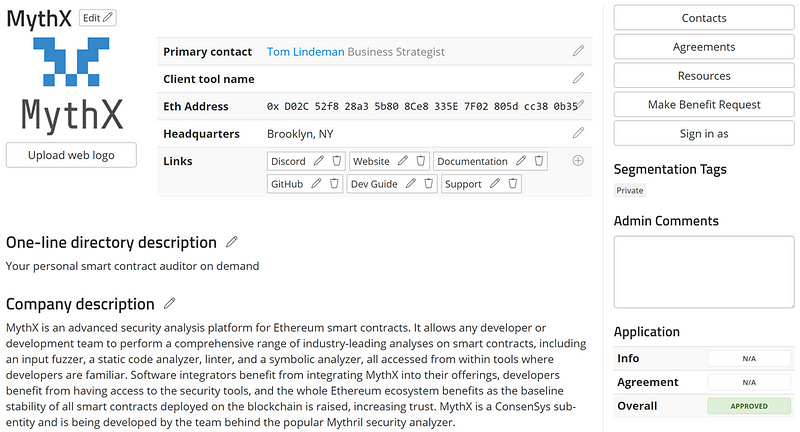Open the Documentation link
The width and height of the screenshot is (800, 432).
pyautogui.click(x=472, y=161)
